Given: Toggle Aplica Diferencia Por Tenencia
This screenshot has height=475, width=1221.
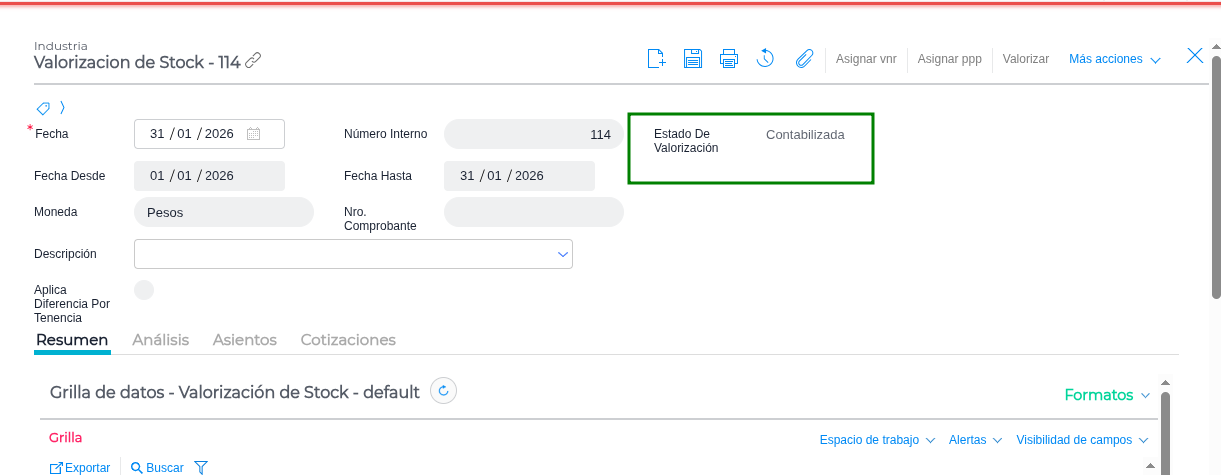Looking at the screenshot, I should (x=144, y=290).
